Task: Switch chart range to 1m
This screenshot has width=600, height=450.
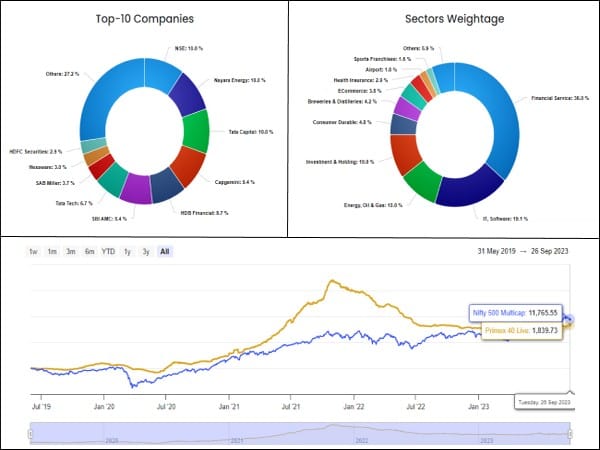Action: 52,251
